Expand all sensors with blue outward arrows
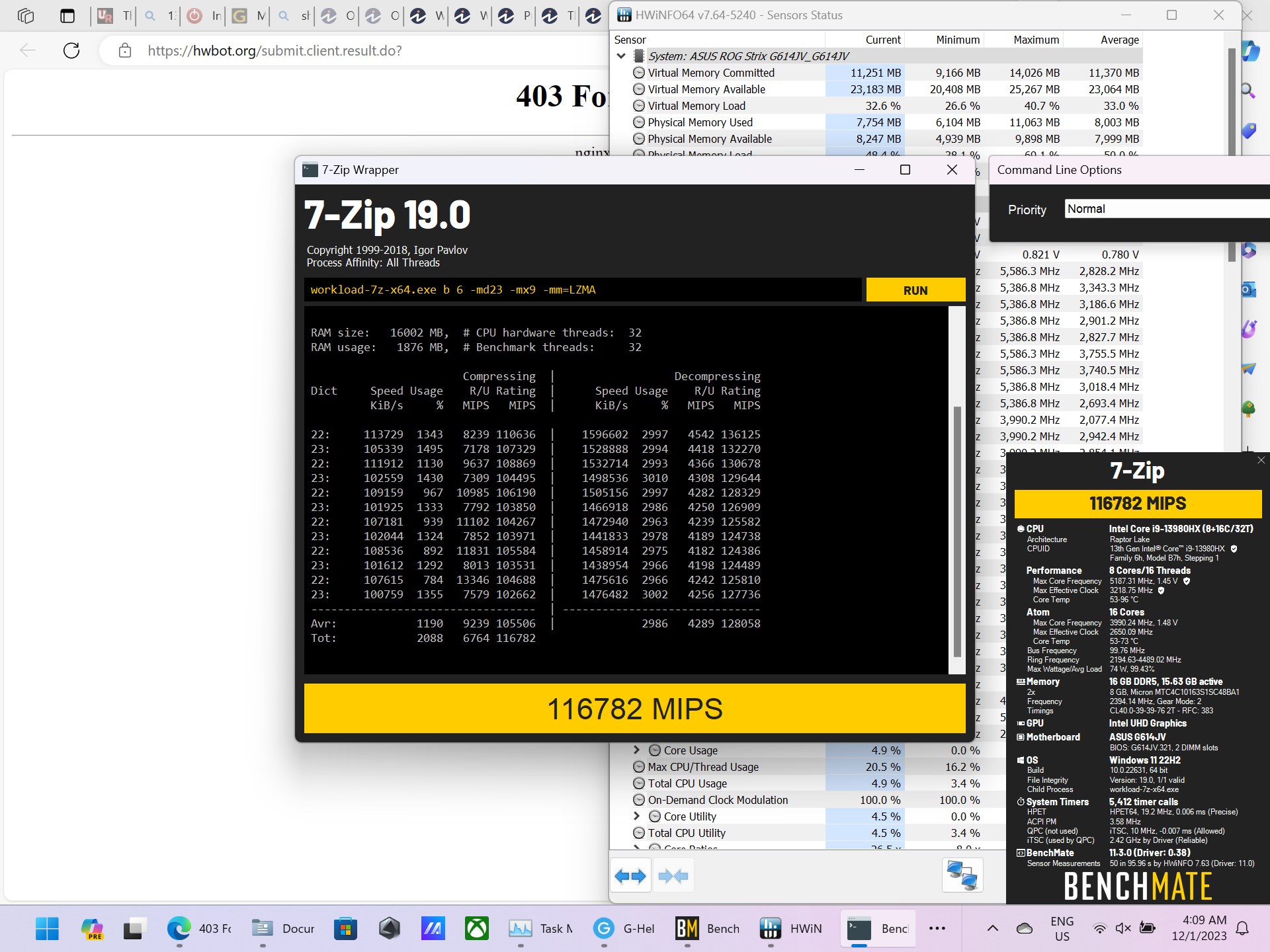 pos(630,876)
